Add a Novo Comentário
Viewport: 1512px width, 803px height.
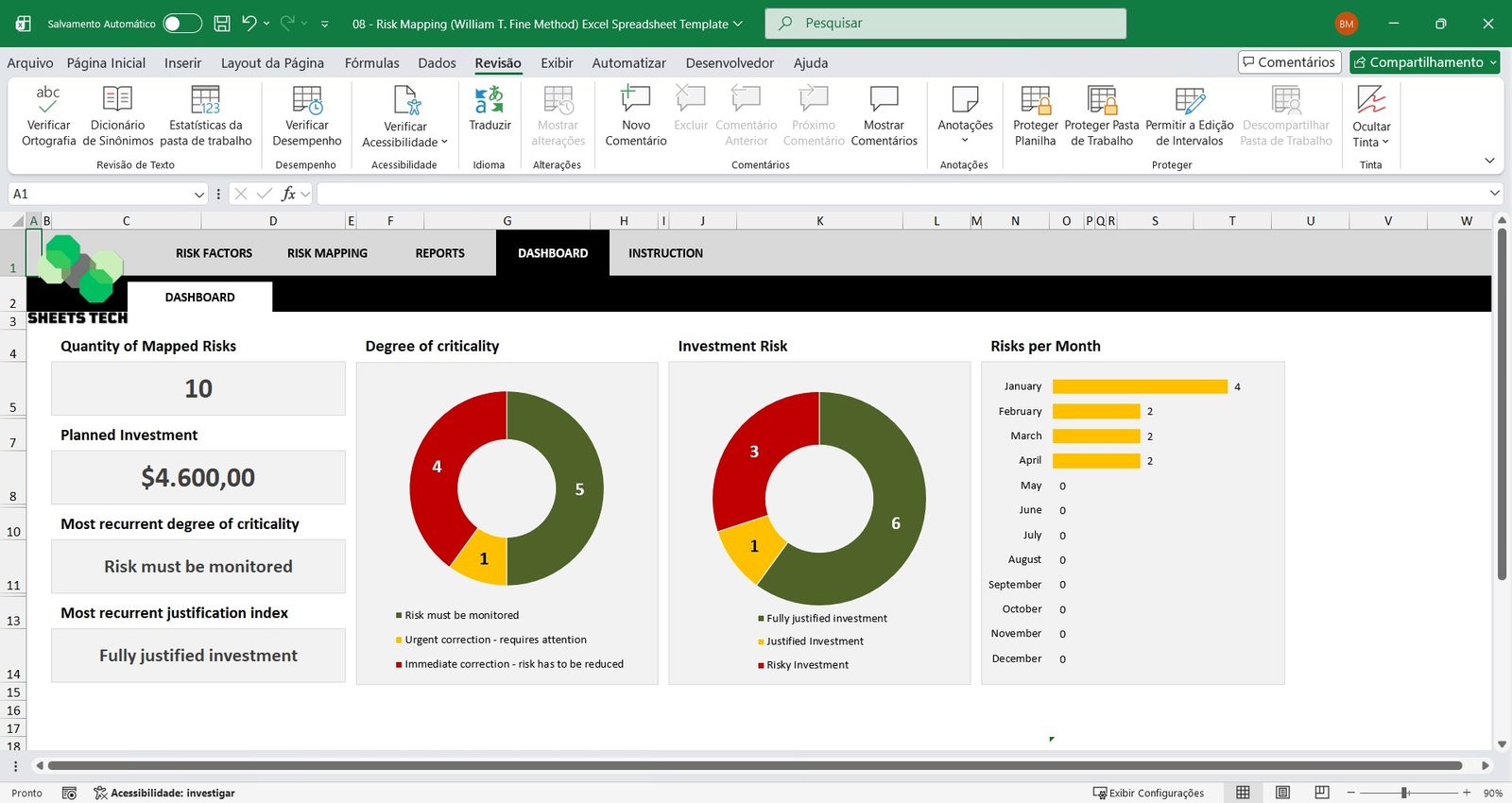tap(635, 99)
